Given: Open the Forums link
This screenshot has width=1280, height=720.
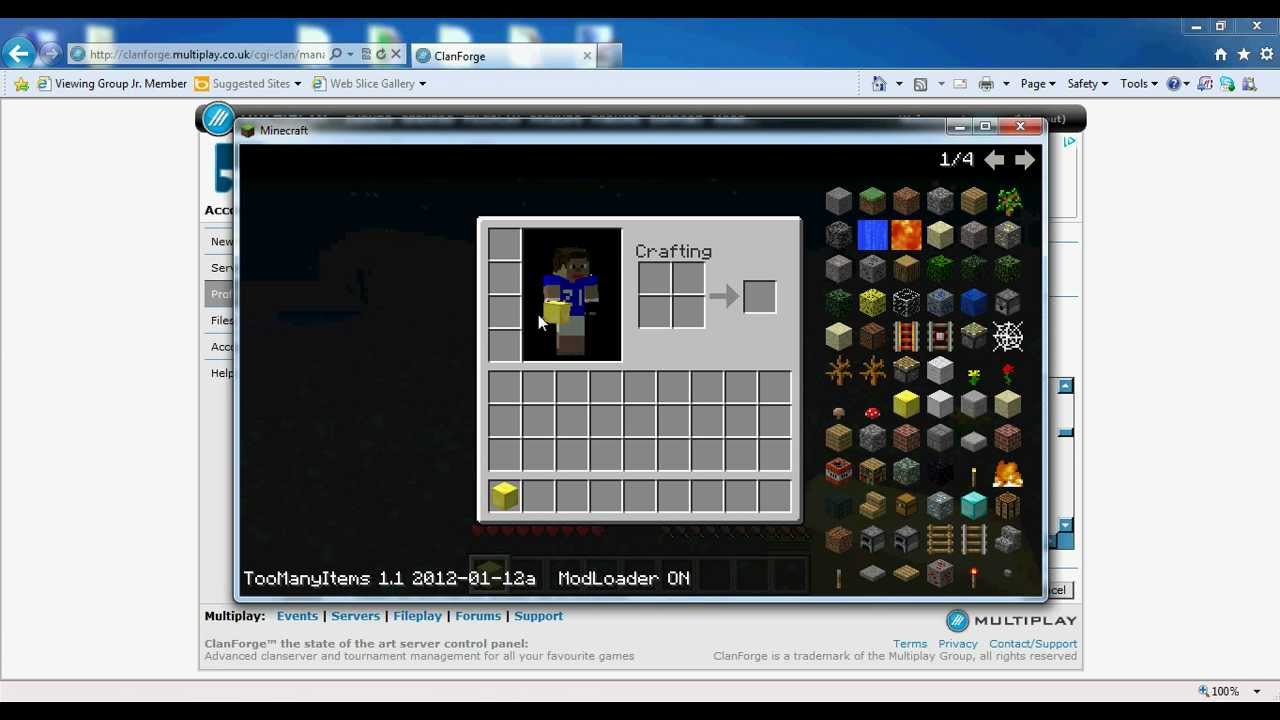Looking at the screenshot, I should coord(478,616).
